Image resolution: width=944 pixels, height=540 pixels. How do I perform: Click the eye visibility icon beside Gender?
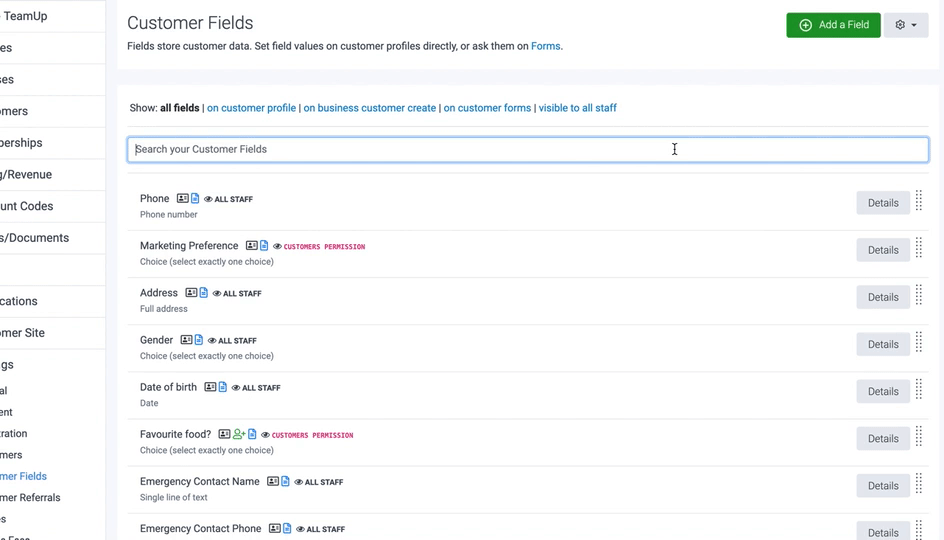pyautogui.click(x=212, y=341)
